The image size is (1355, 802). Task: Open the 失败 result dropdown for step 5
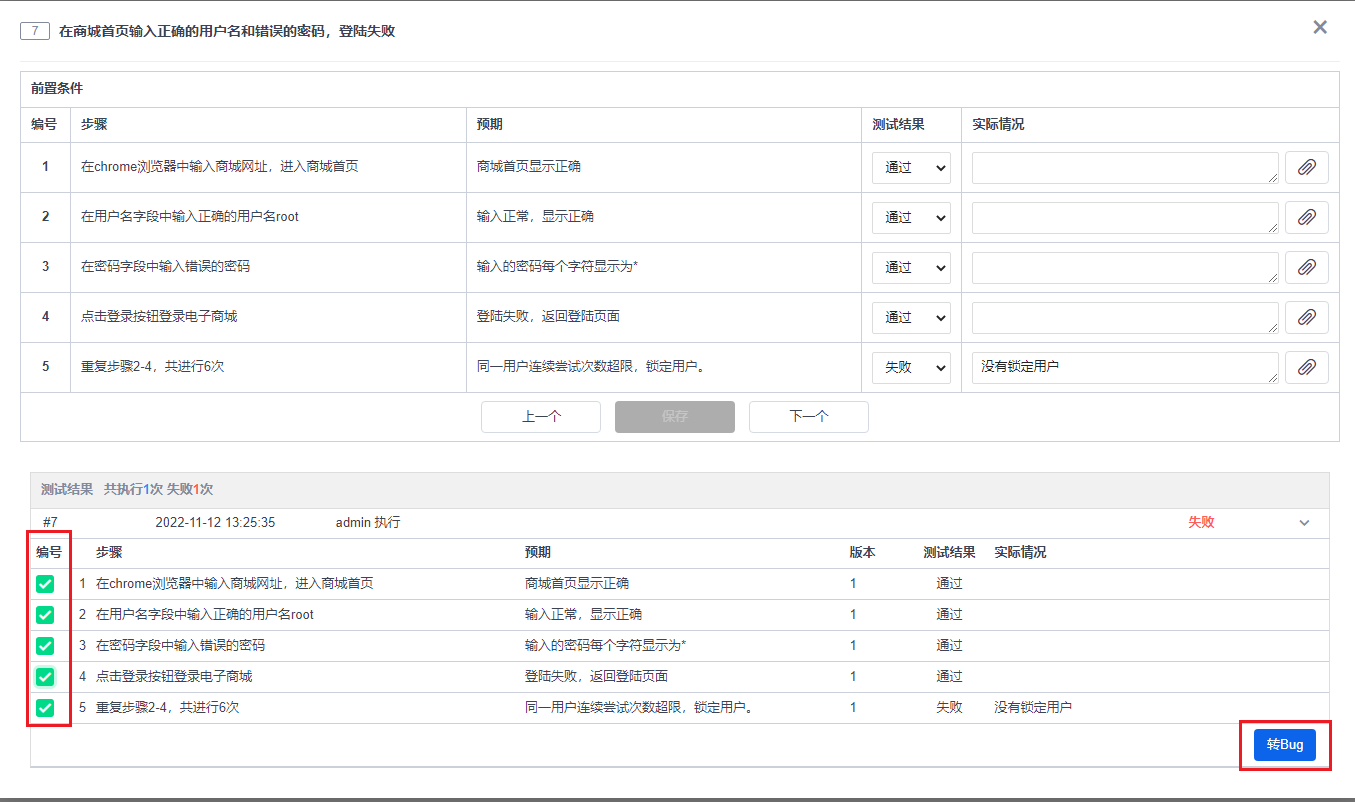(911, 368)
